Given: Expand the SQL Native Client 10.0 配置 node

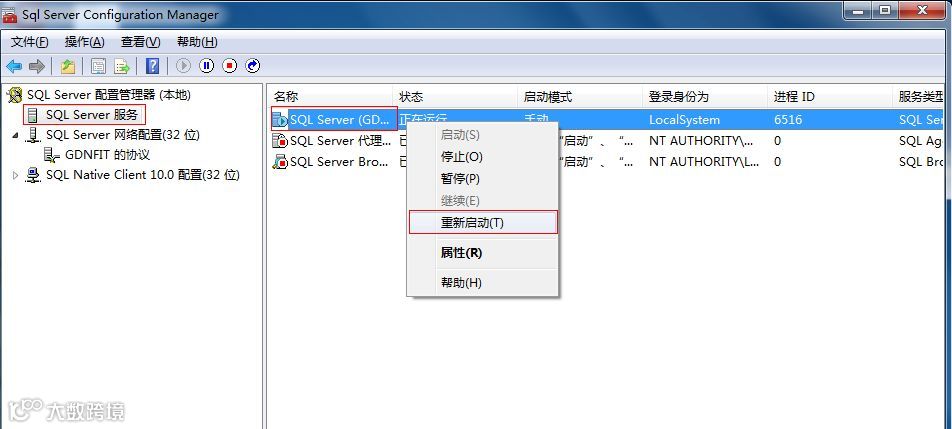Looking at the screenshot, I should [15, 175].
